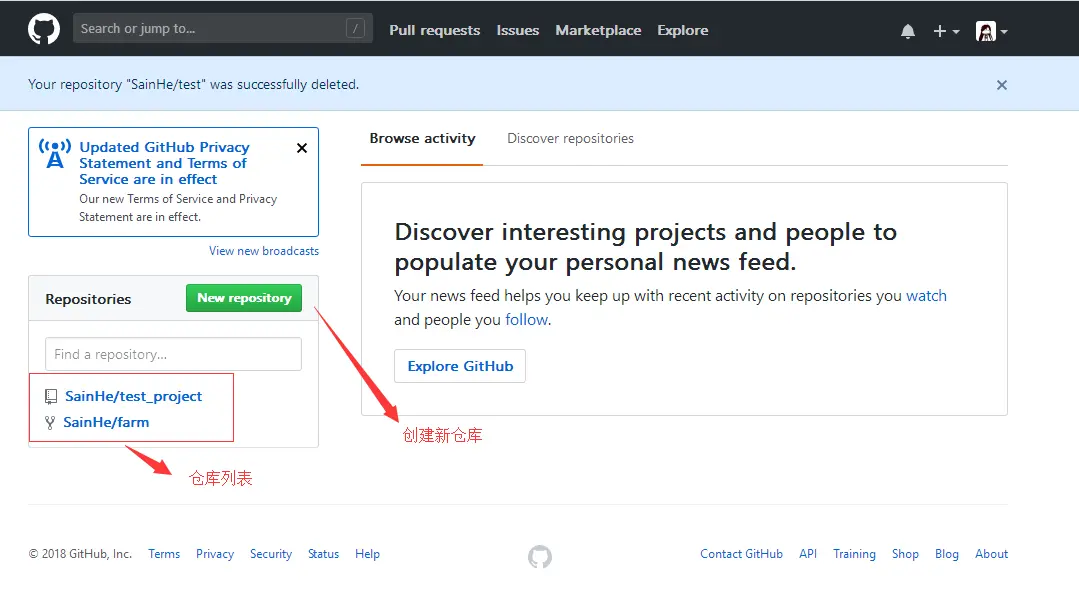Viewport: 1079px width, 602px height.
Task: Click the footer GitHub logo mark
Action: pyautogui.click(x=540, y=557)
